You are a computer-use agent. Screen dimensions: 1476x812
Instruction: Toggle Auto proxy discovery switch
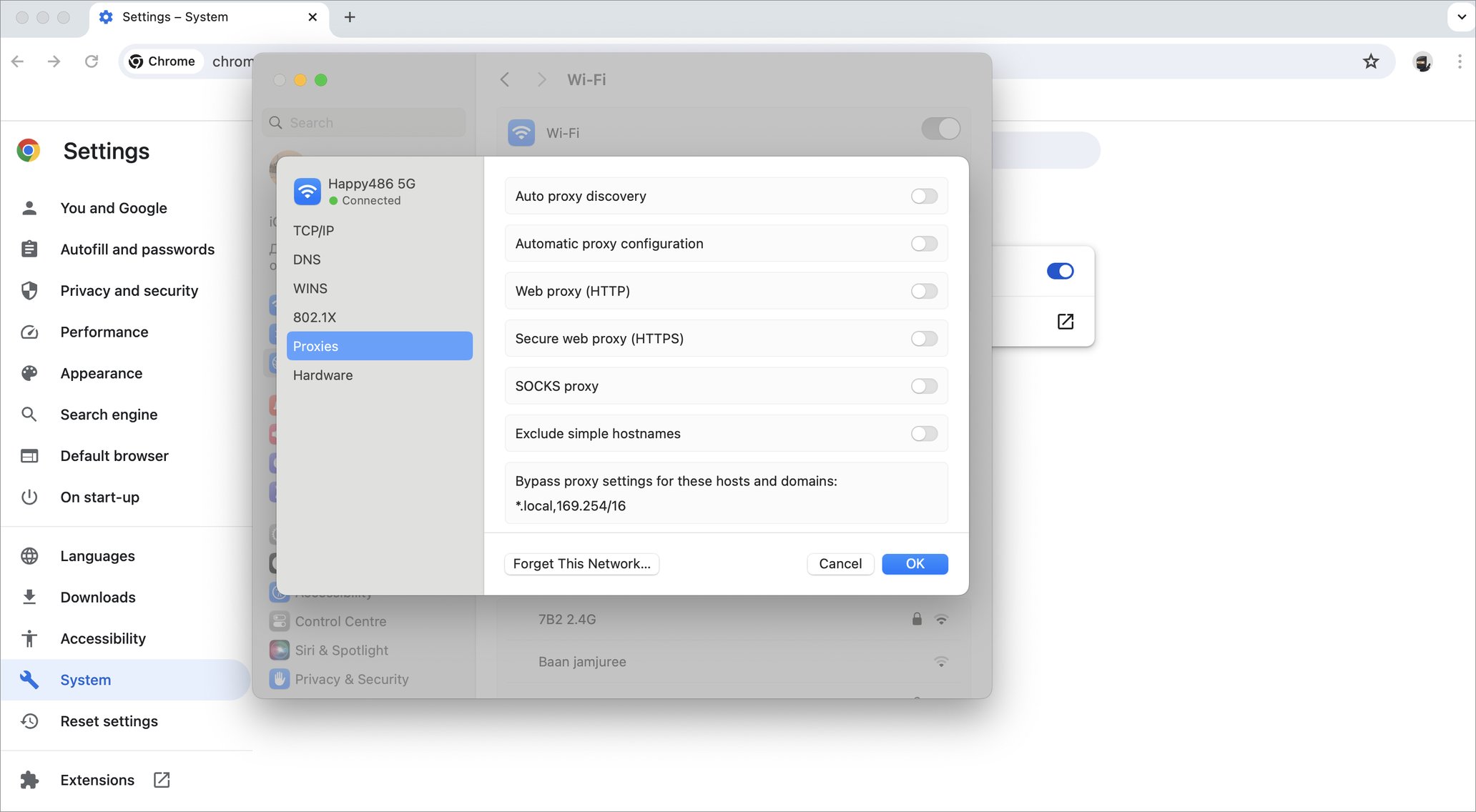pyautogui.click(x=924, y=196)
